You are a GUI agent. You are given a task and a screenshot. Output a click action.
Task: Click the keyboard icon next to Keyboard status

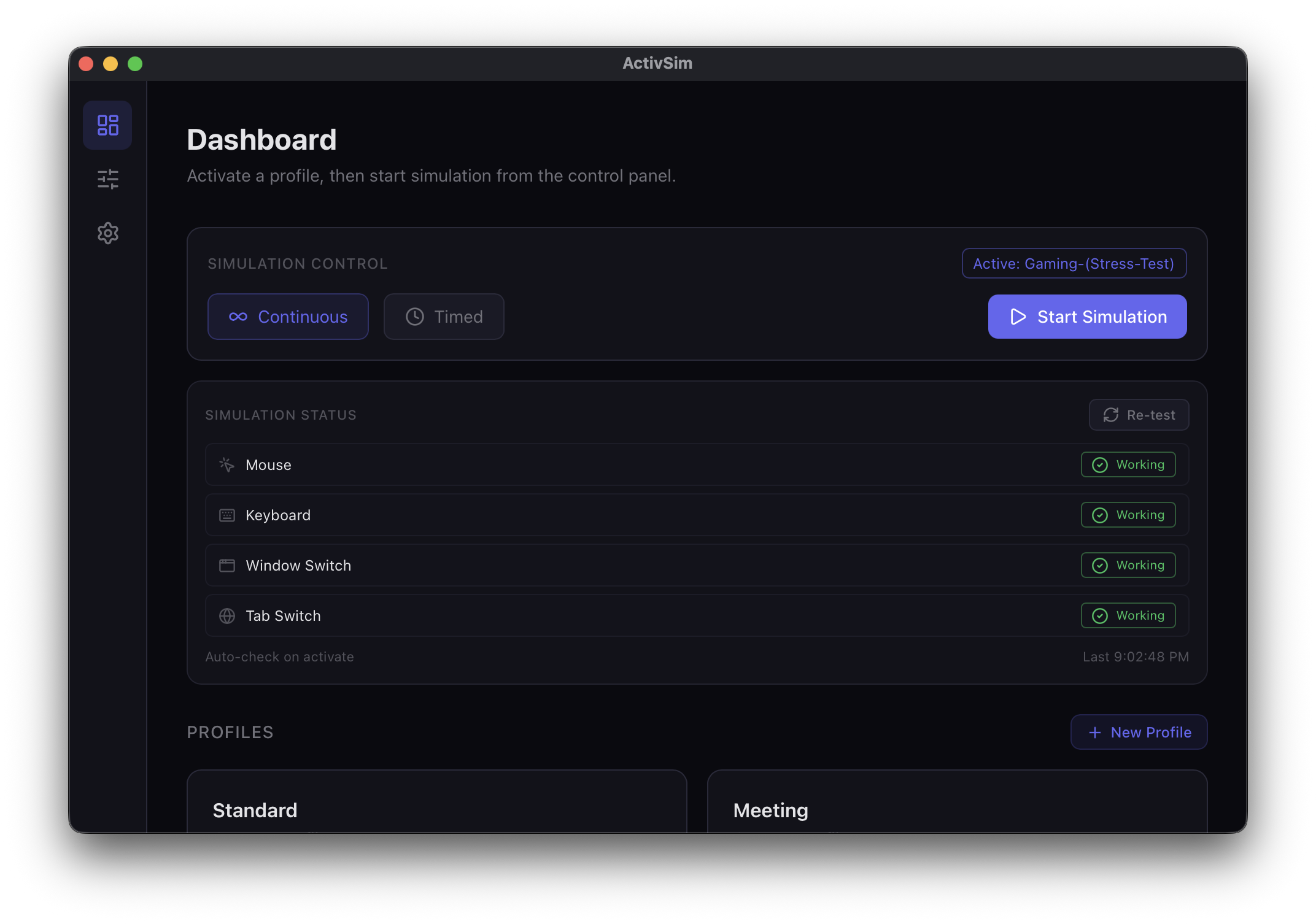coord(226,515)
